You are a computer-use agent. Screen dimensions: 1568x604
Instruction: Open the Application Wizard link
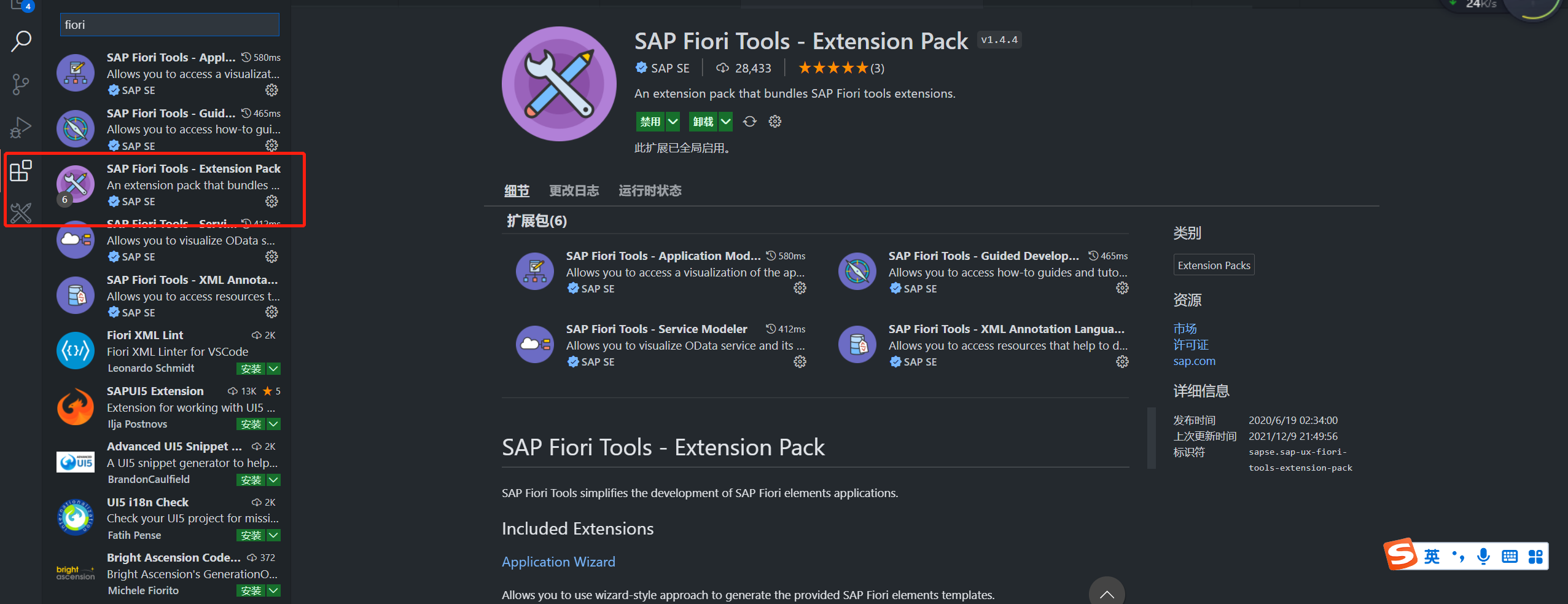tap(558, 561)
